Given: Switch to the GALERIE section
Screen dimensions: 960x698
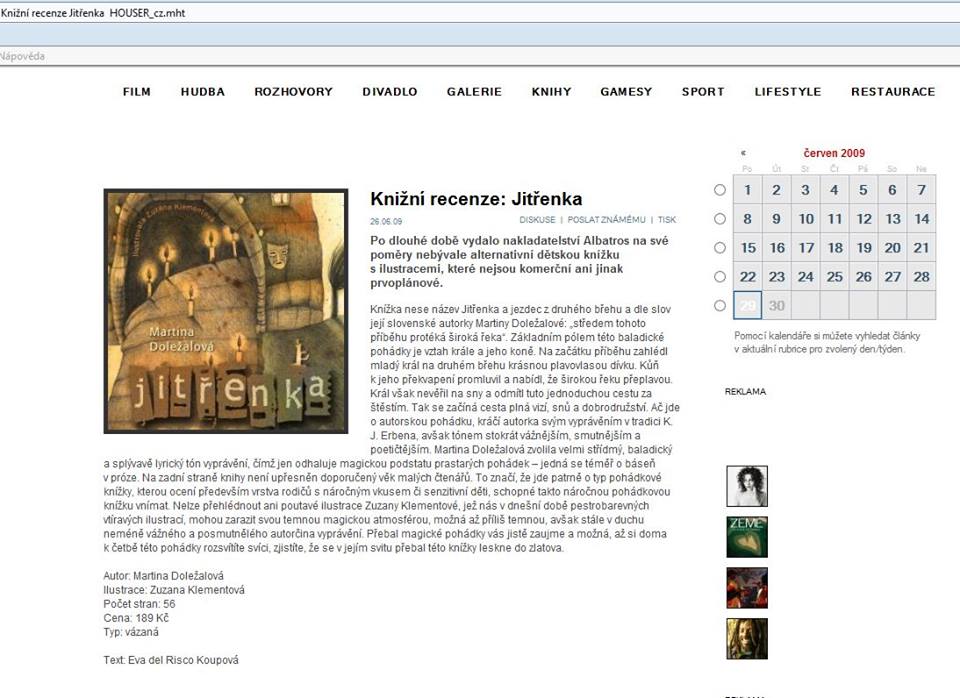Looking at the screenshot, I should click(x=474, y=92).
